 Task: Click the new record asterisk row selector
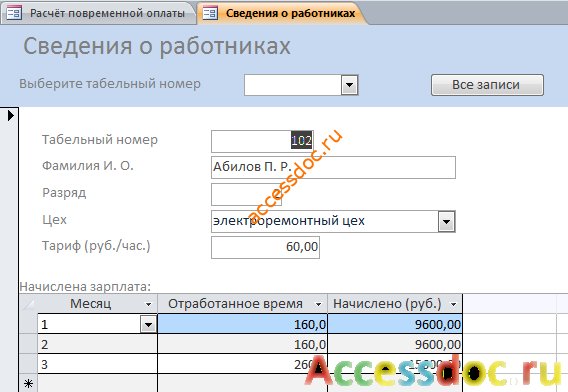[28, 383]
